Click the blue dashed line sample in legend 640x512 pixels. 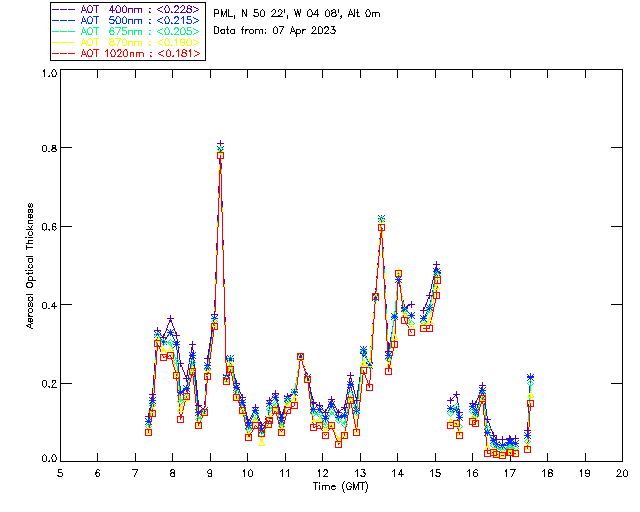[64, 20]
